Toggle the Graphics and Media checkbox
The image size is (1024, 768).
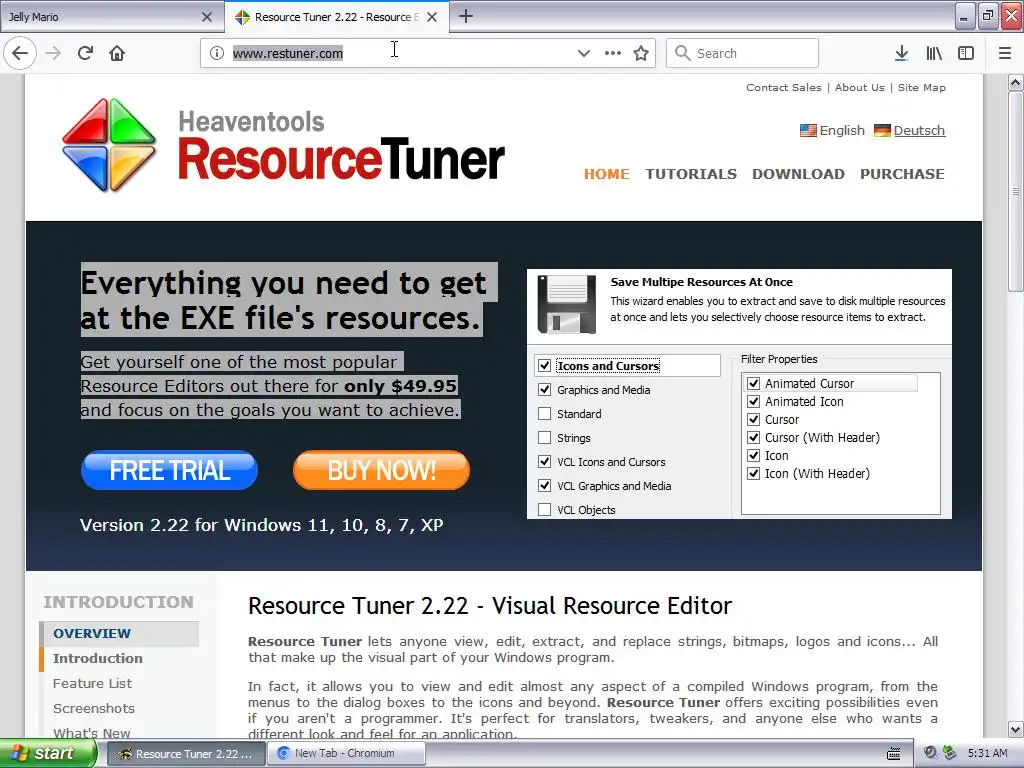(545, 390)
